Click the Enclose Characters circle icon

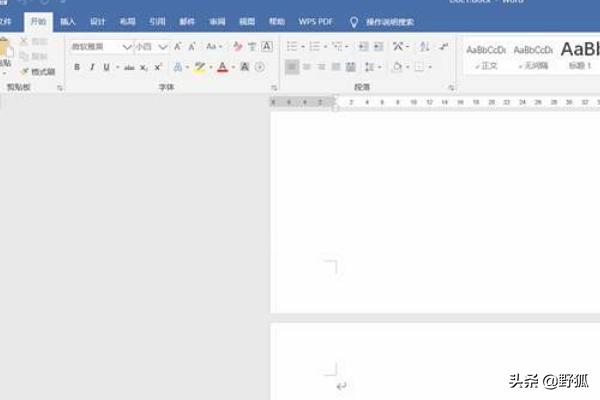259,67
